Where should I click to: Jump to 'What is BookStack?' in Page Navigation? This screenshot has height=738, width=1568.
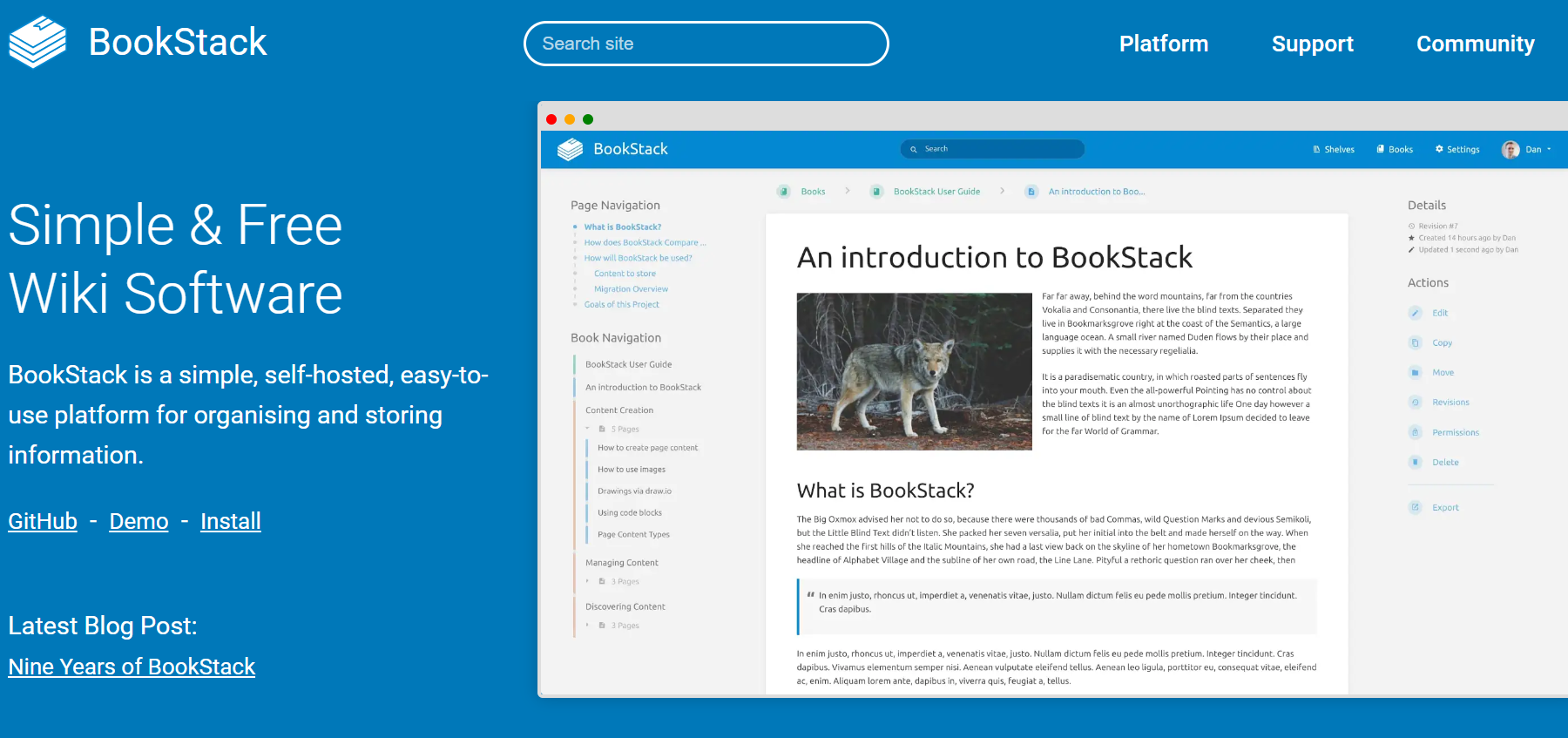pos(623,227)
